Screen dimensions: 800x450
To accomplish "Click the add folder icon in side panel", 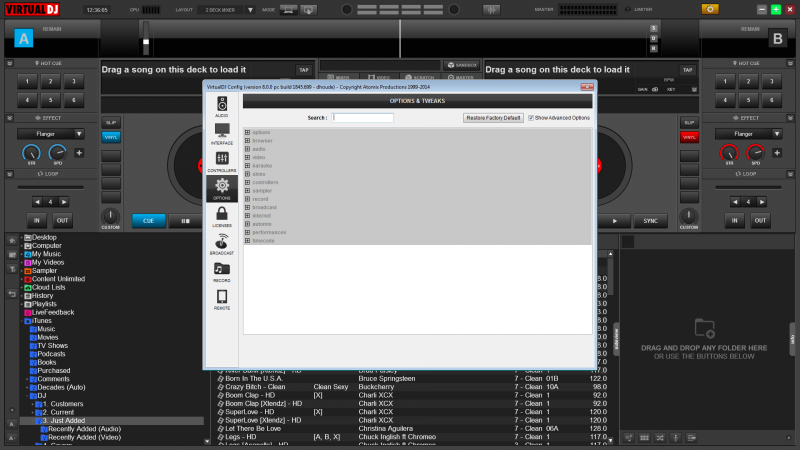I will pyautogui.click(x=704, y=328).
